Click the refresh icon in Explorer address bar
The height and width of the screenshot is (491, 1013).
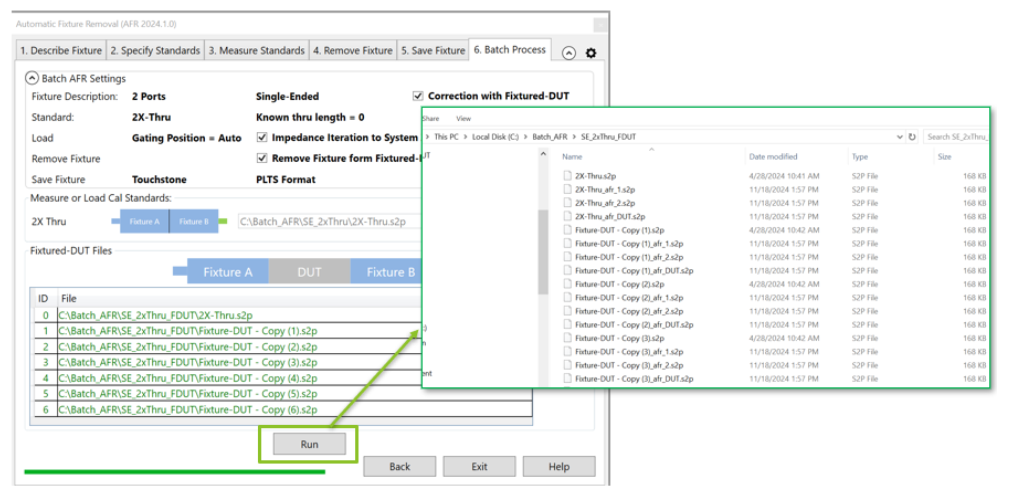tap(912, 136)
